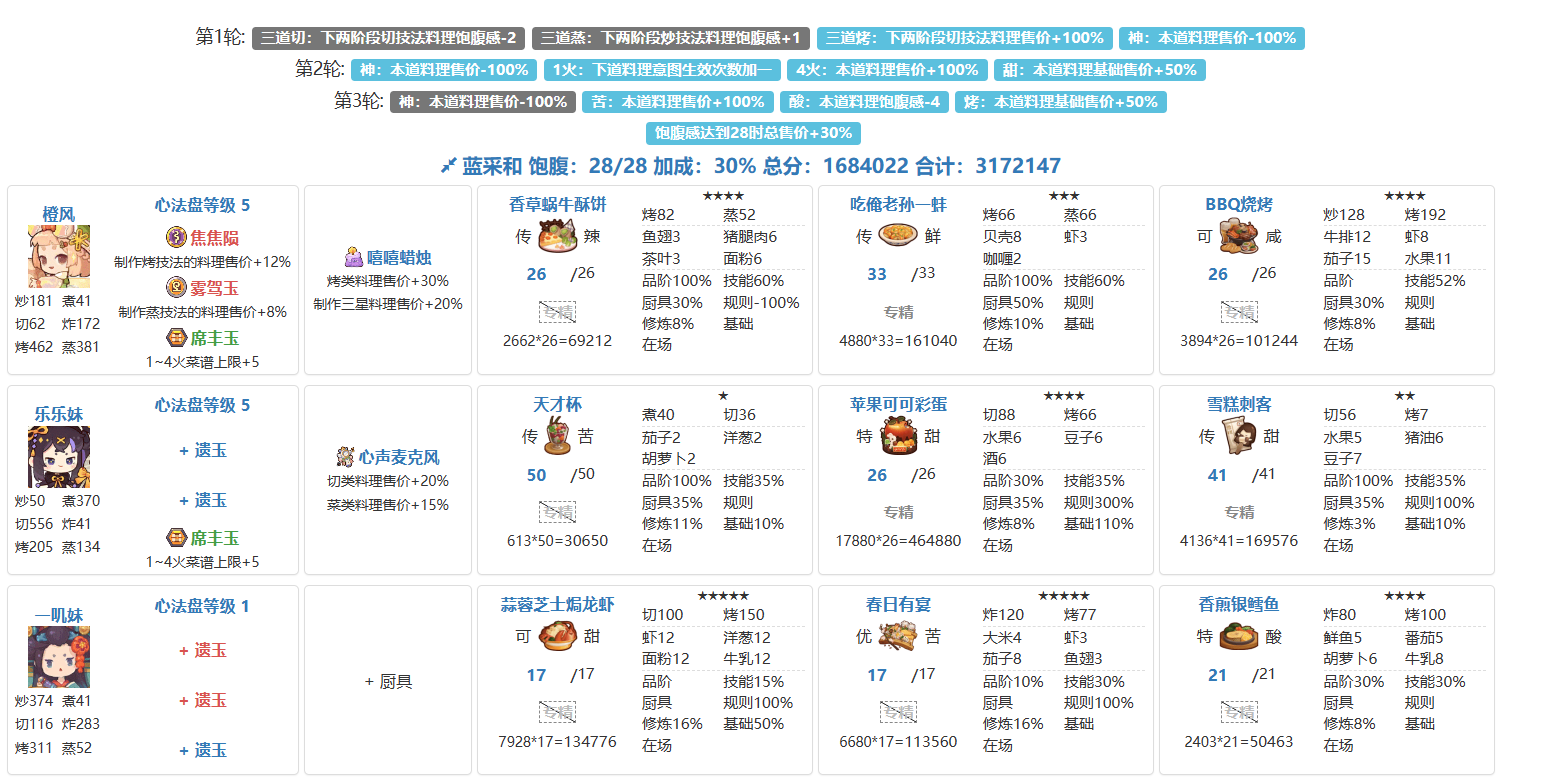Select the 4火 round 2 rule tag
Viewport: 1544px width, 782px height.
coord(887,70)
